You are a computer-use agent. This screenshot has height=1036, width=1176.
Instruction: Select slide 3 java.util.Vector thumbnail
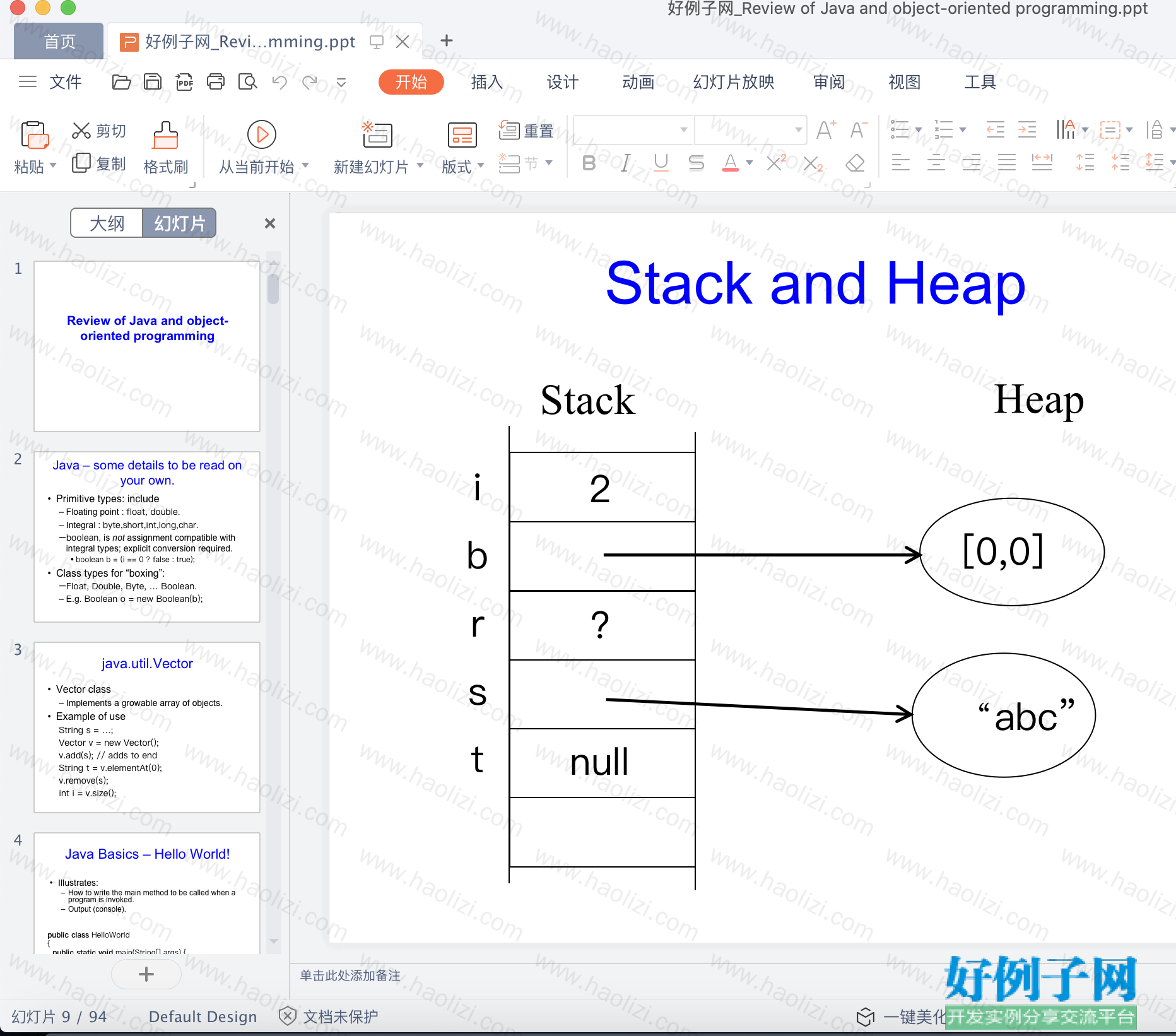click(x=147, y=727)
